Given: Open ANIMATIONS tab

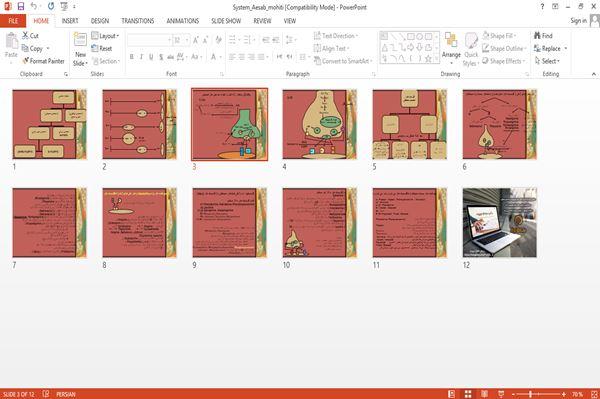Looking at the screenshot, I should click(x=183, y=21).
